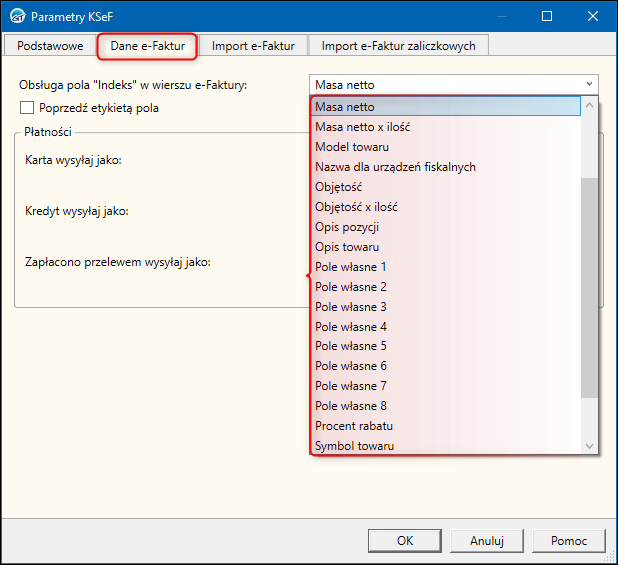The height and width of the screenshot is (565, 618).
Task: Collapse the Indeks field combo box arrow
Action: (x=589, y=84)
